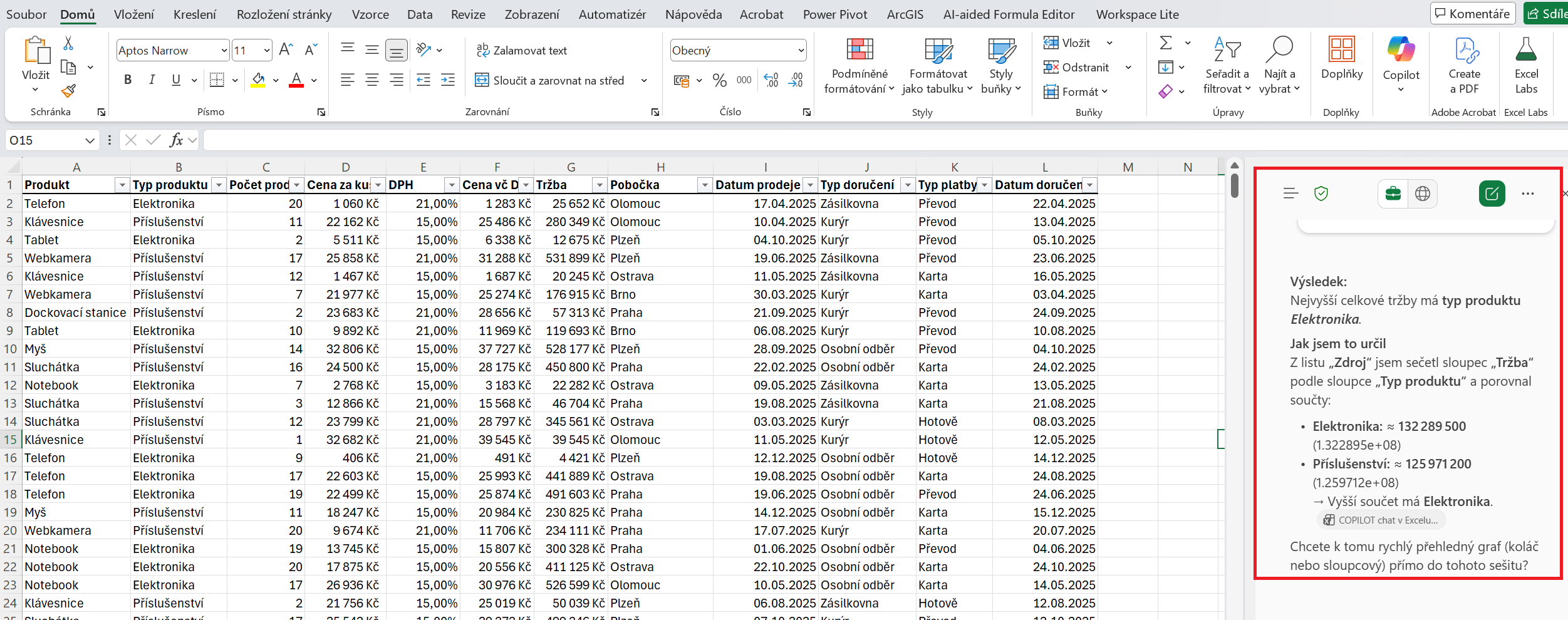
Task: Open the Vložení ribbon tab
Action: tap(133, 14)
